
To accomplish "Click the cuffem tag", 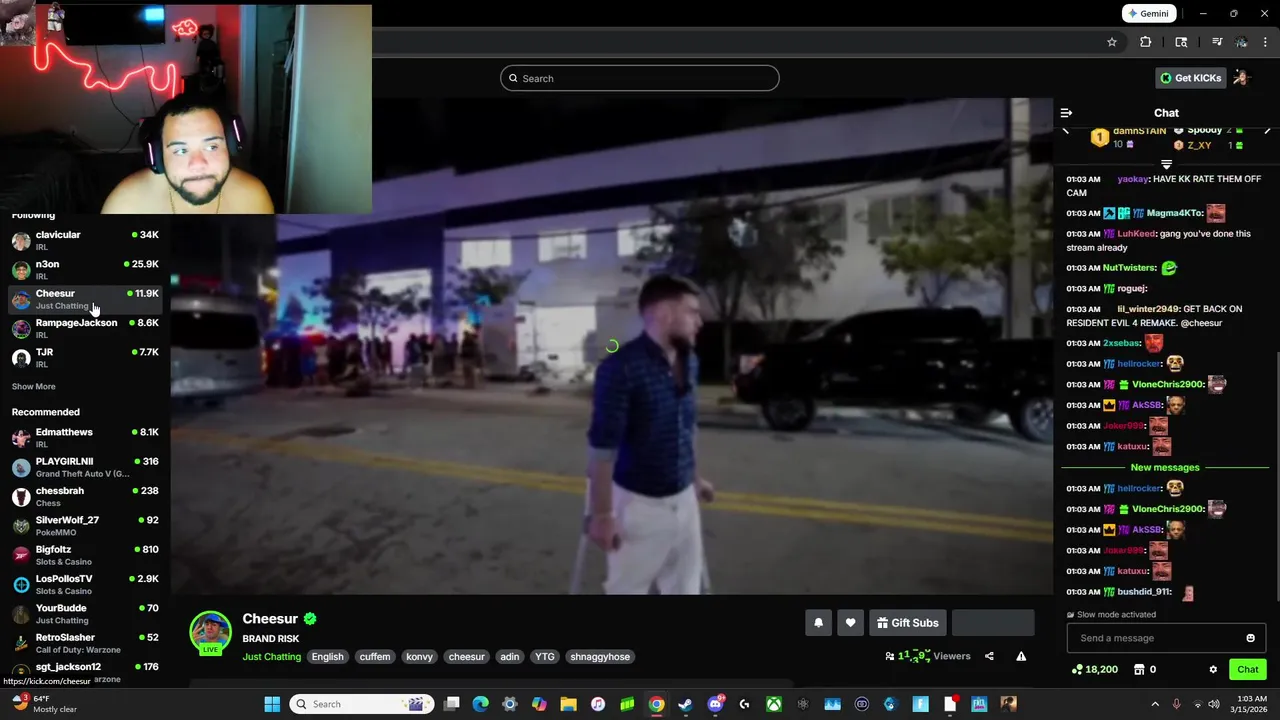I will 375,657.
